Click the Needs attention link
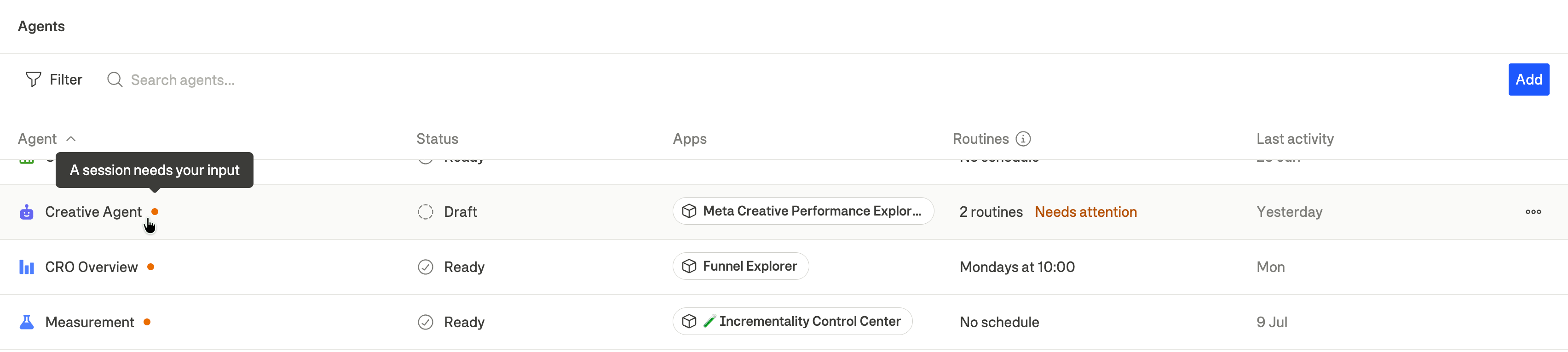Viewport: 1568px width, 352px height. [1085, 212]
